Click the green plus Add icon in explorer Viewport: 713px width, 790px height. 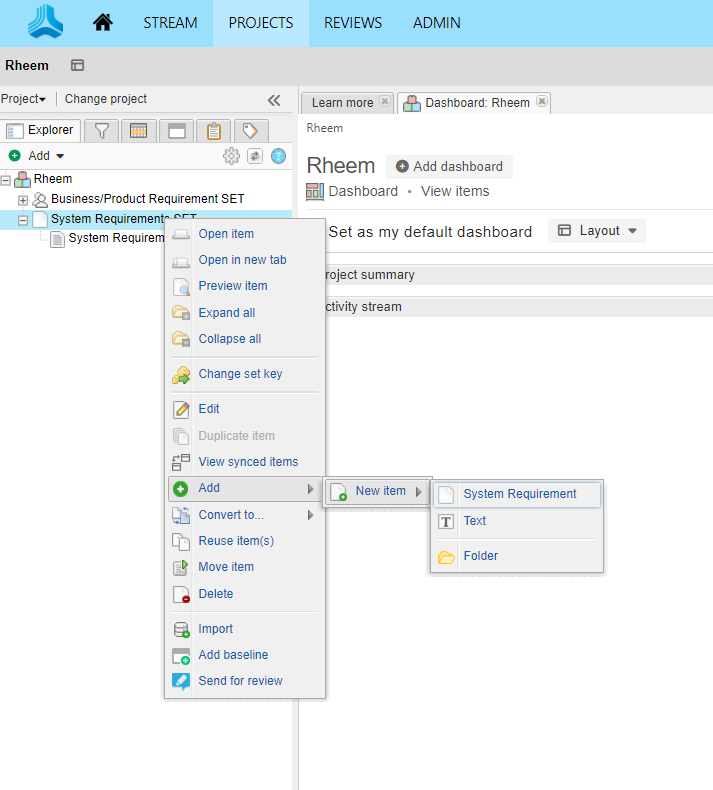click(15, 156)
